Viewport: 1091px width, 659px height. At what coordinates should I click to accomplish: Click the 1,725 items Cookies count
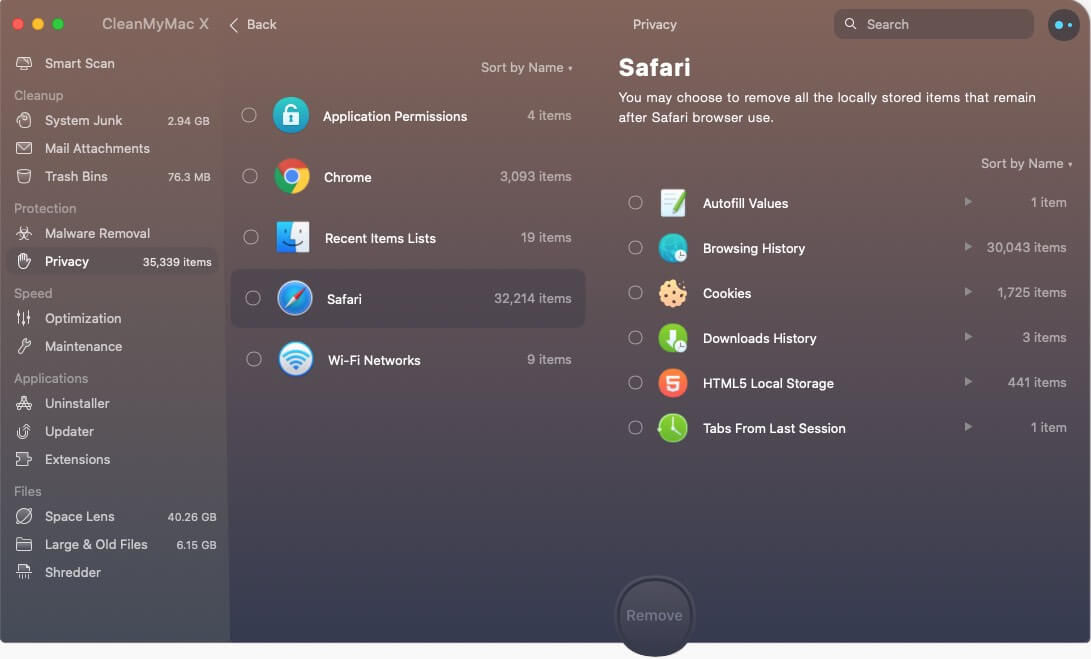[1031, 292]
